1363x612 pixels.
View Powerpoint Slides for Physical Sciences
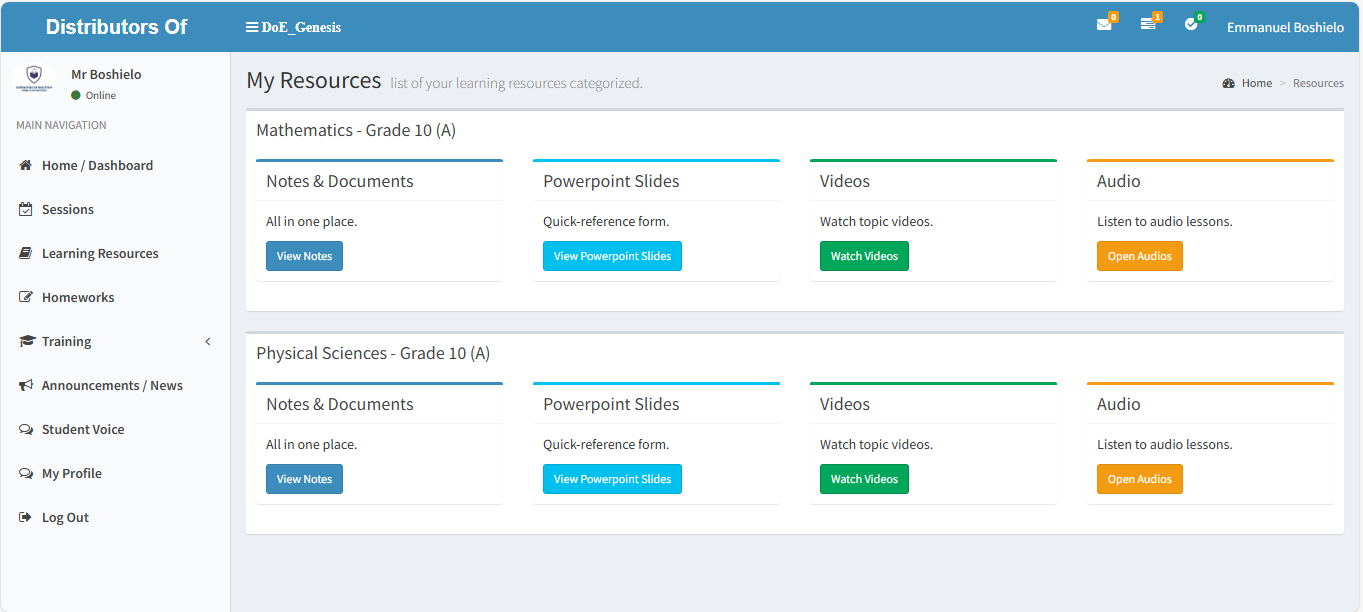(612, 479)
